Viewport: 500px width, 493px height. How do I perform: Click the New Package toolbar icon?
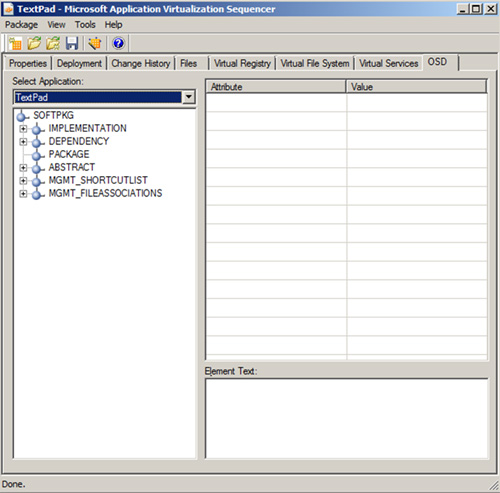(15, 43)
